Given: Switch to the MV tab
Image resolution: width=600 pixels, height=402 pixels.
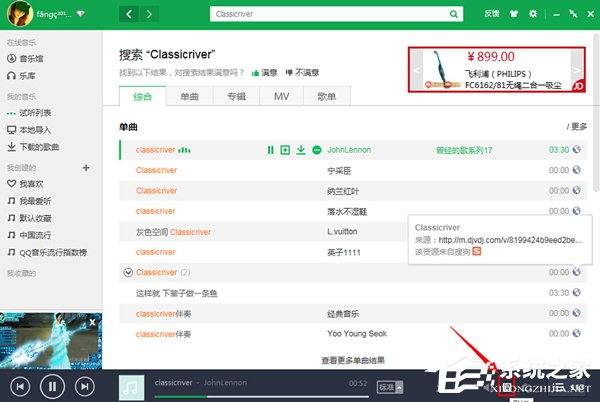Looking at the screenshot, I should 280,96.
